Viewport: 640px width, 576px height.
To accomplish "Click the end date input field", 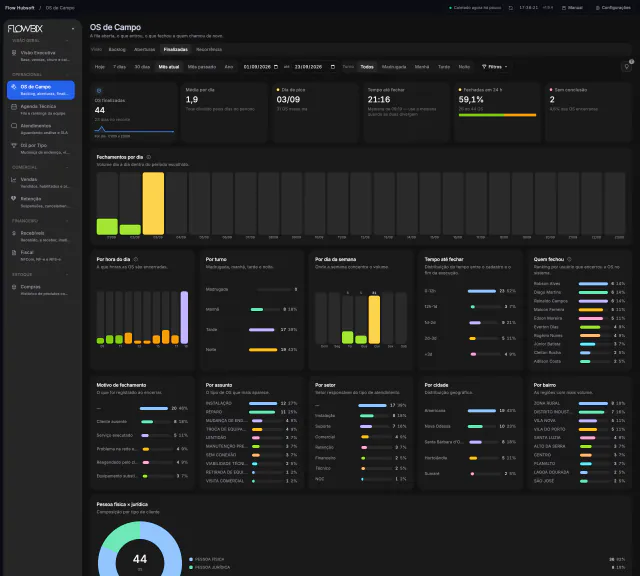I will coord(315,67).
